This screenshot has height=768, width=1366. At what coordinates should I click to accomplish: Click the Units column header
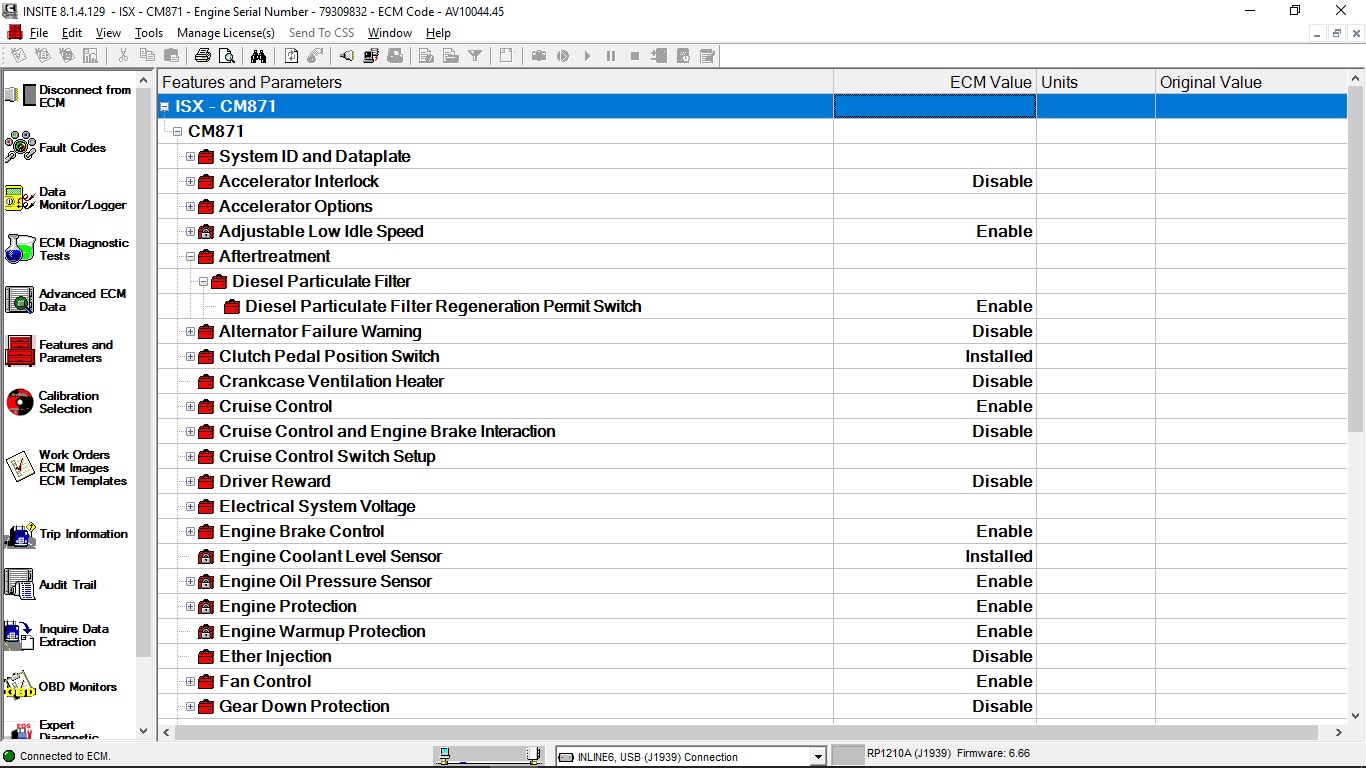tap(1096, 82)
